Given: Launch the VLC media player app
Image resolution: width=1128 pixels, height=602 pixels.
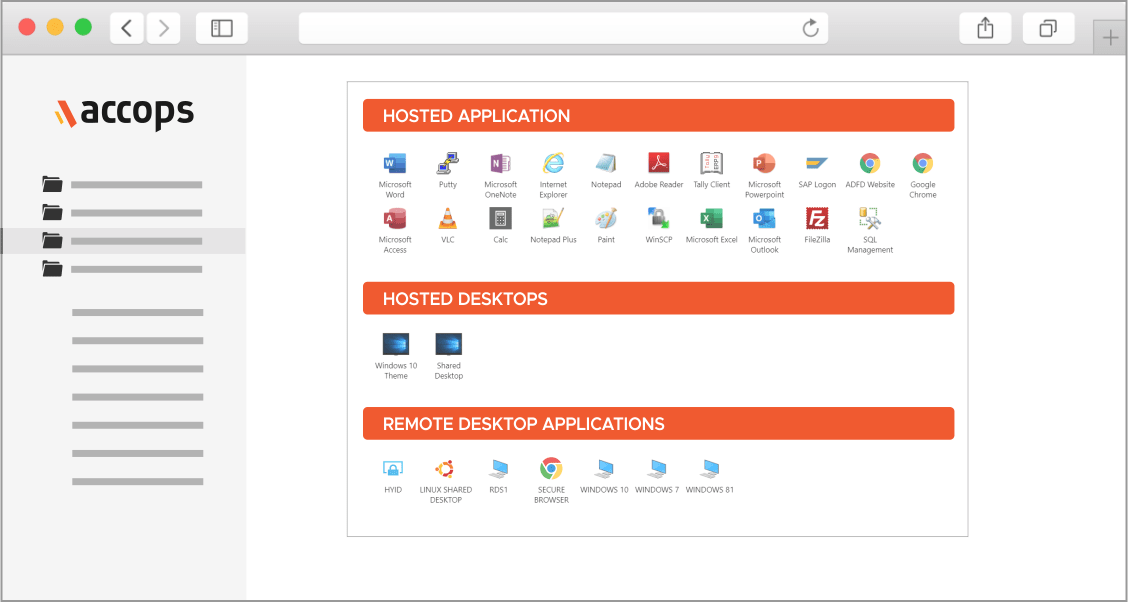Looking at the screenshot, I should coord(447,219).
